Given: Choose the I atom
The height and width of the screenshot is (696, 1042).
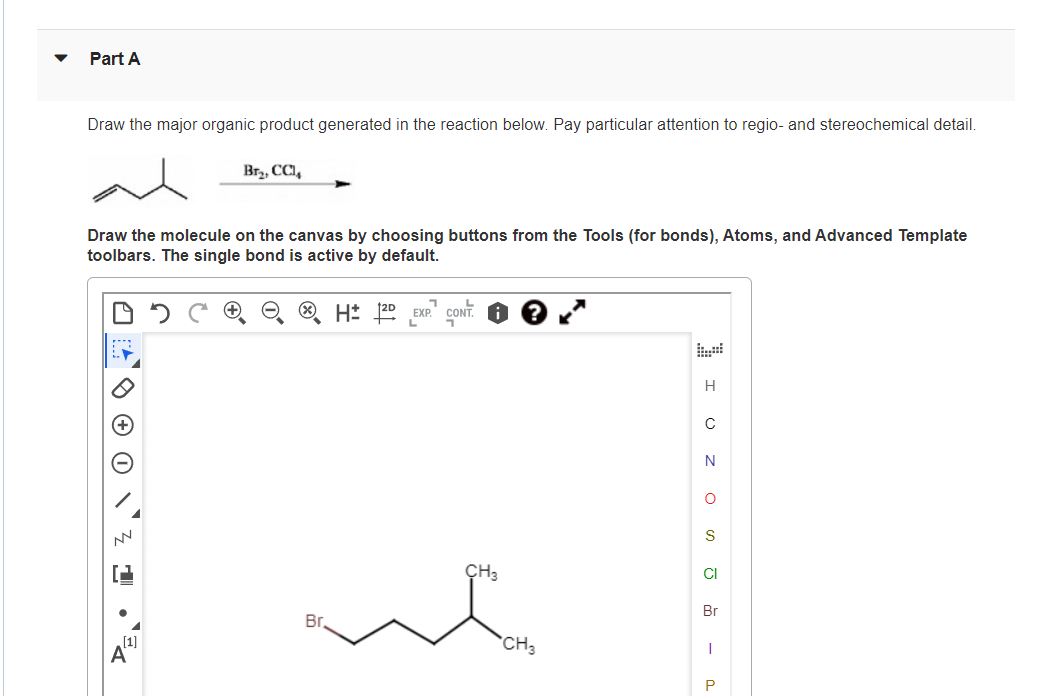Looking at the screenshot, I should click(710, 648).
